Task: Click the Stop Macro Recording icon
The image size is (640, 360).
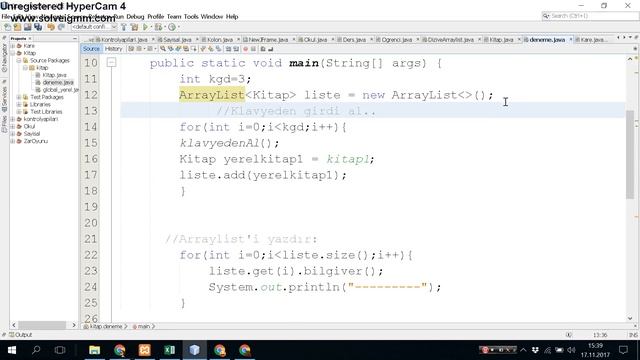Action: (x=253, y=49)
